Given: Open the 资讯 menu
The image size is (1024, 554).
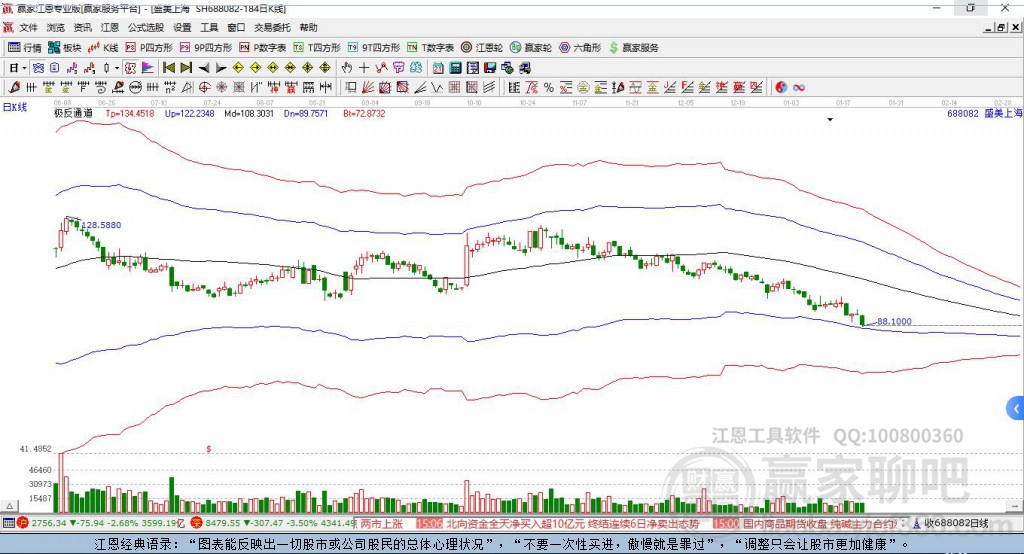Looking at the screenshot, I should pyautogui.click(x=82, y=27).
